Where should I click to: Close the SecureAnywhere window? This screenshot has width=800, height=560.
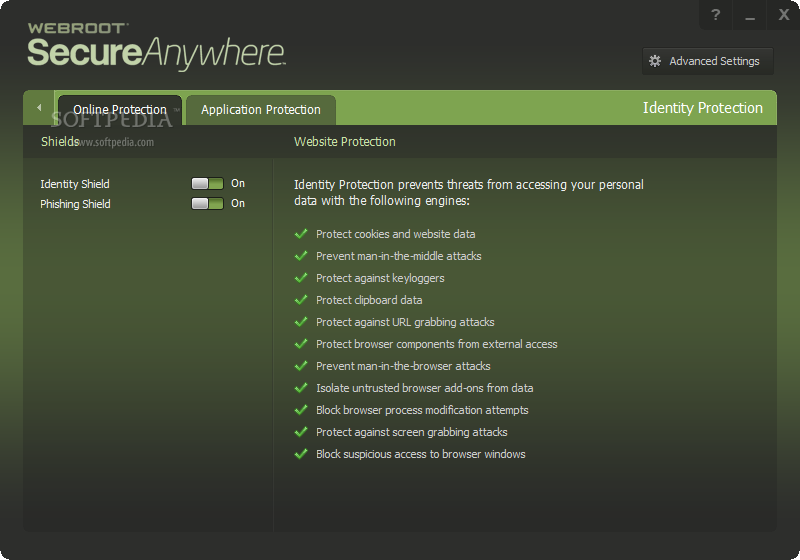tap(784, 15)
